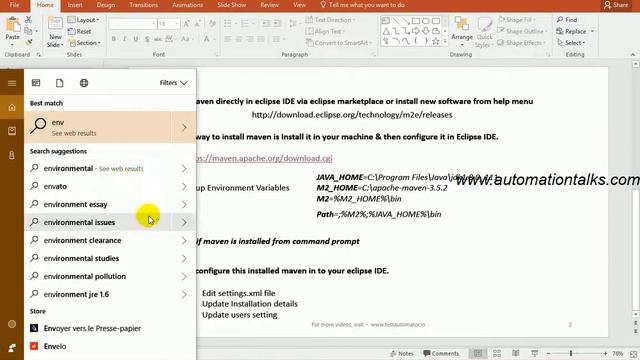640x360 pixels.
Task: Open the Section dropdown
Action: pos(84,42)
